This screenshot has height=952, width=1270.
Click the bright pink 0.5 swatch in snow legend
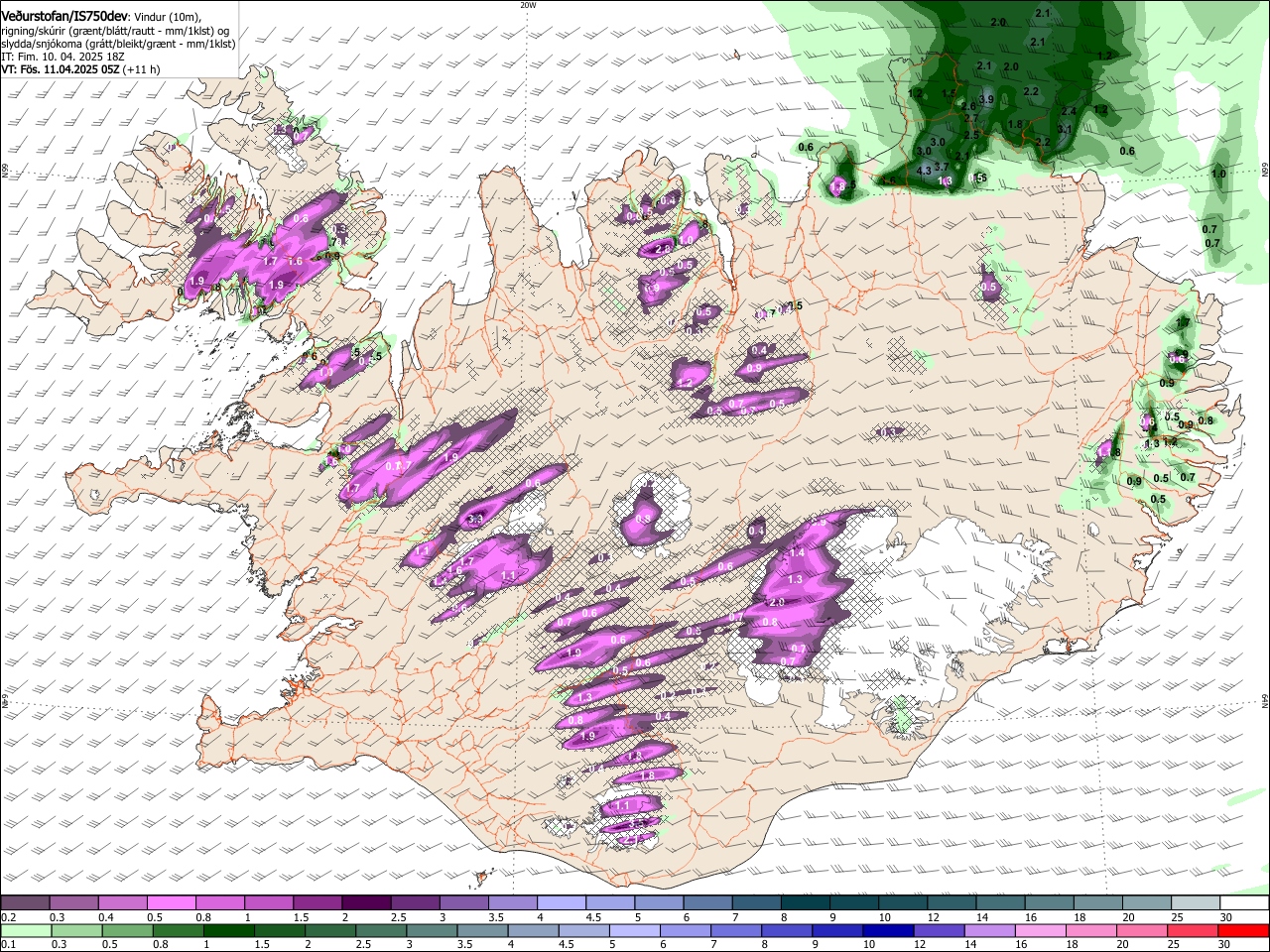pyautogui.click(x=171, y=903)
